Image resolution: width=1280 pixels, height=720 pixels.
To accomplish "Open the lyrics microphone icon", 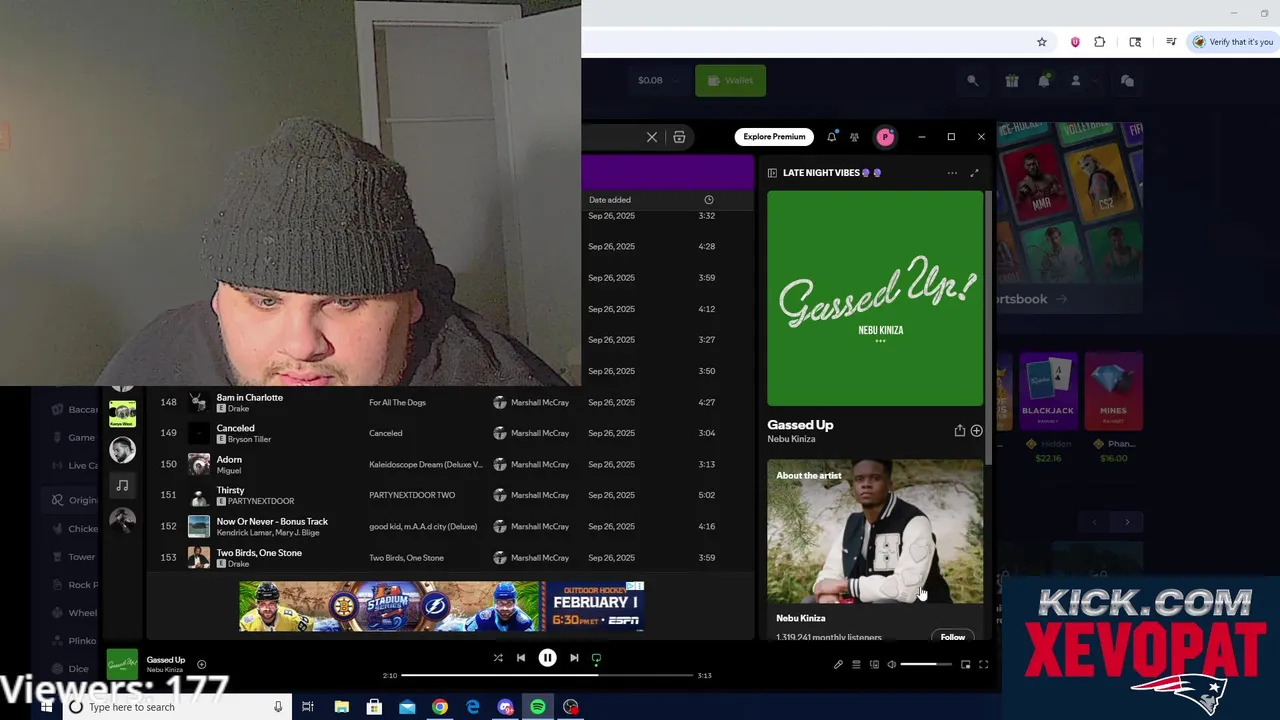I will click(x=838, y=665).
